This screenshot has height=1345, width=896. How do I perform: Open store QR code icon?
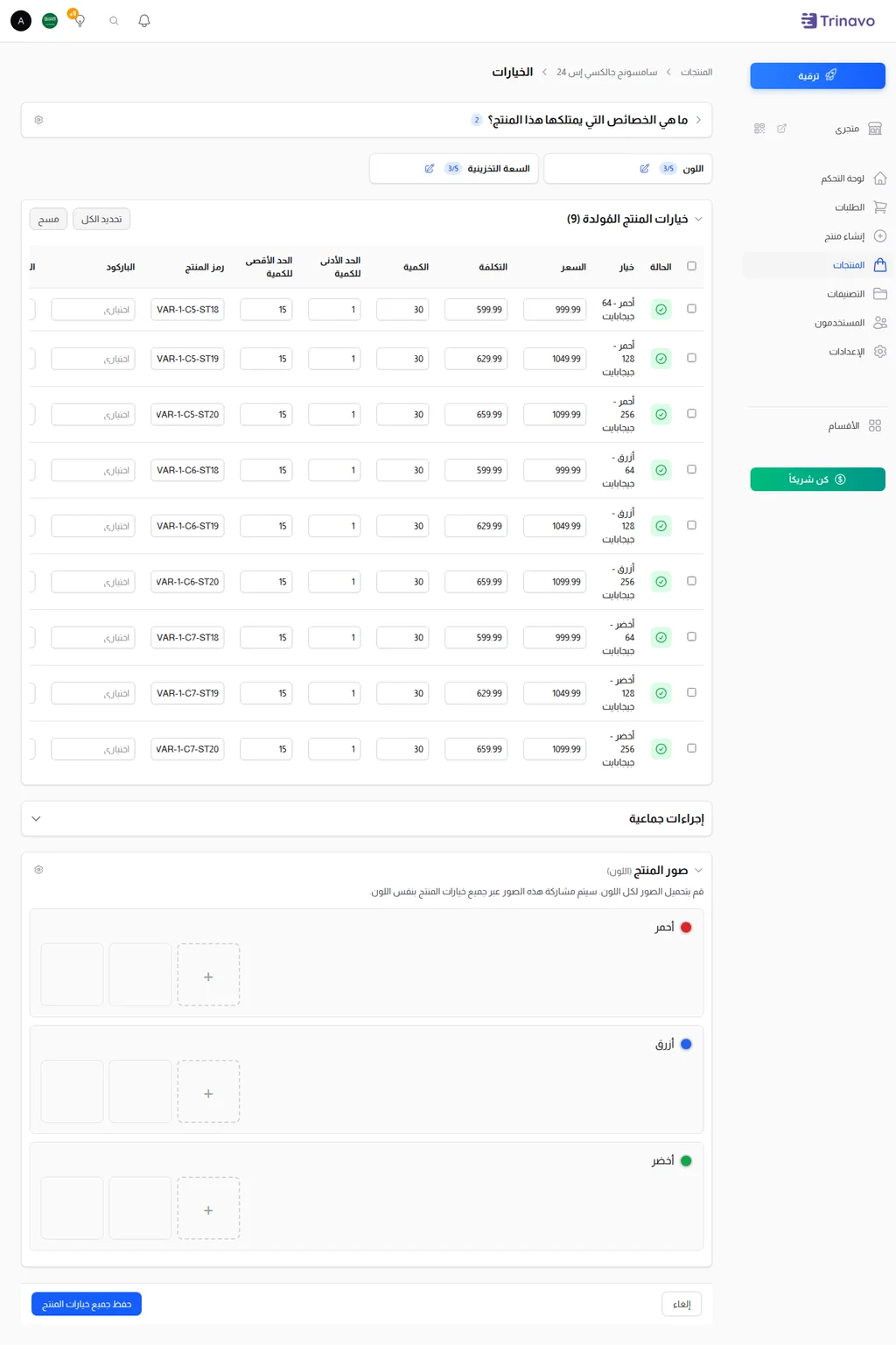(x=759, y=129)
